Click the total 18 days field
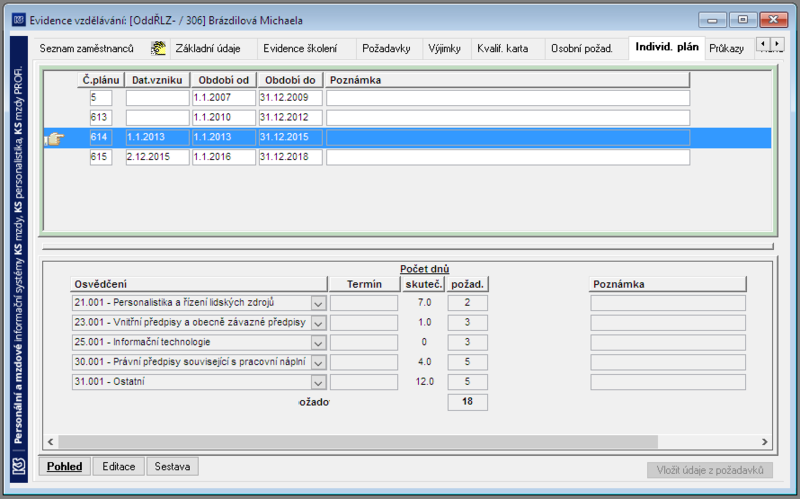800x499 pixels. 467,402
